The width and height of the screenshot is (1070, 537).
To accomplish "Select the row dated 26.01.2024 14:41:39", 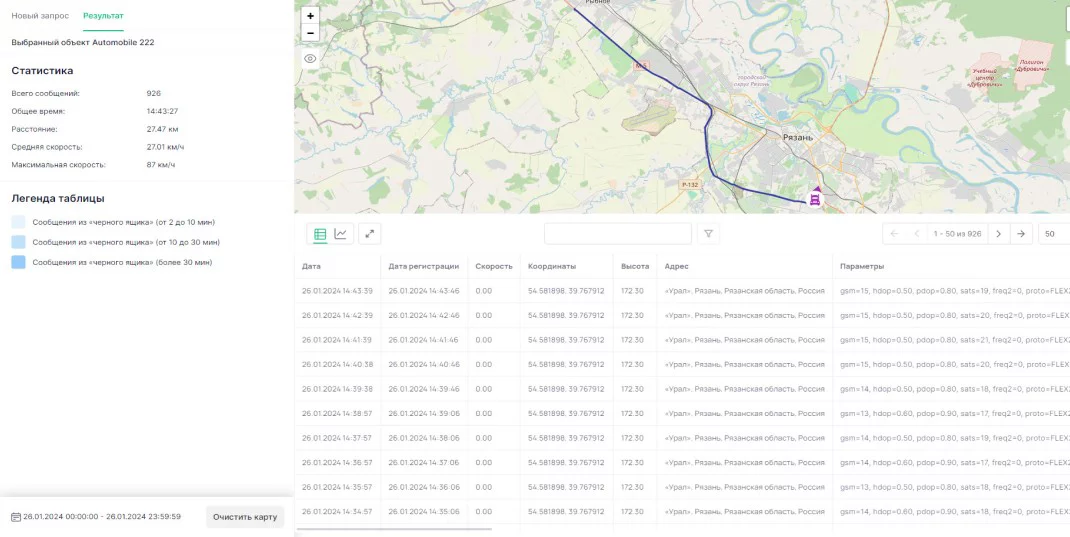I will pos(682,340).
